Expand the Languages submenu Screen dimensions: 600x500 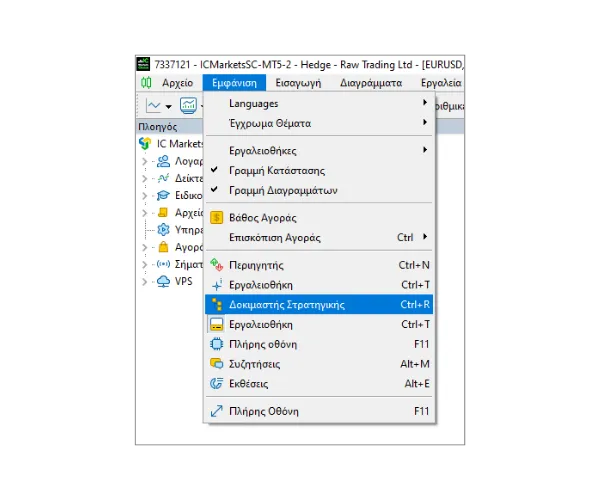[424, 103]
